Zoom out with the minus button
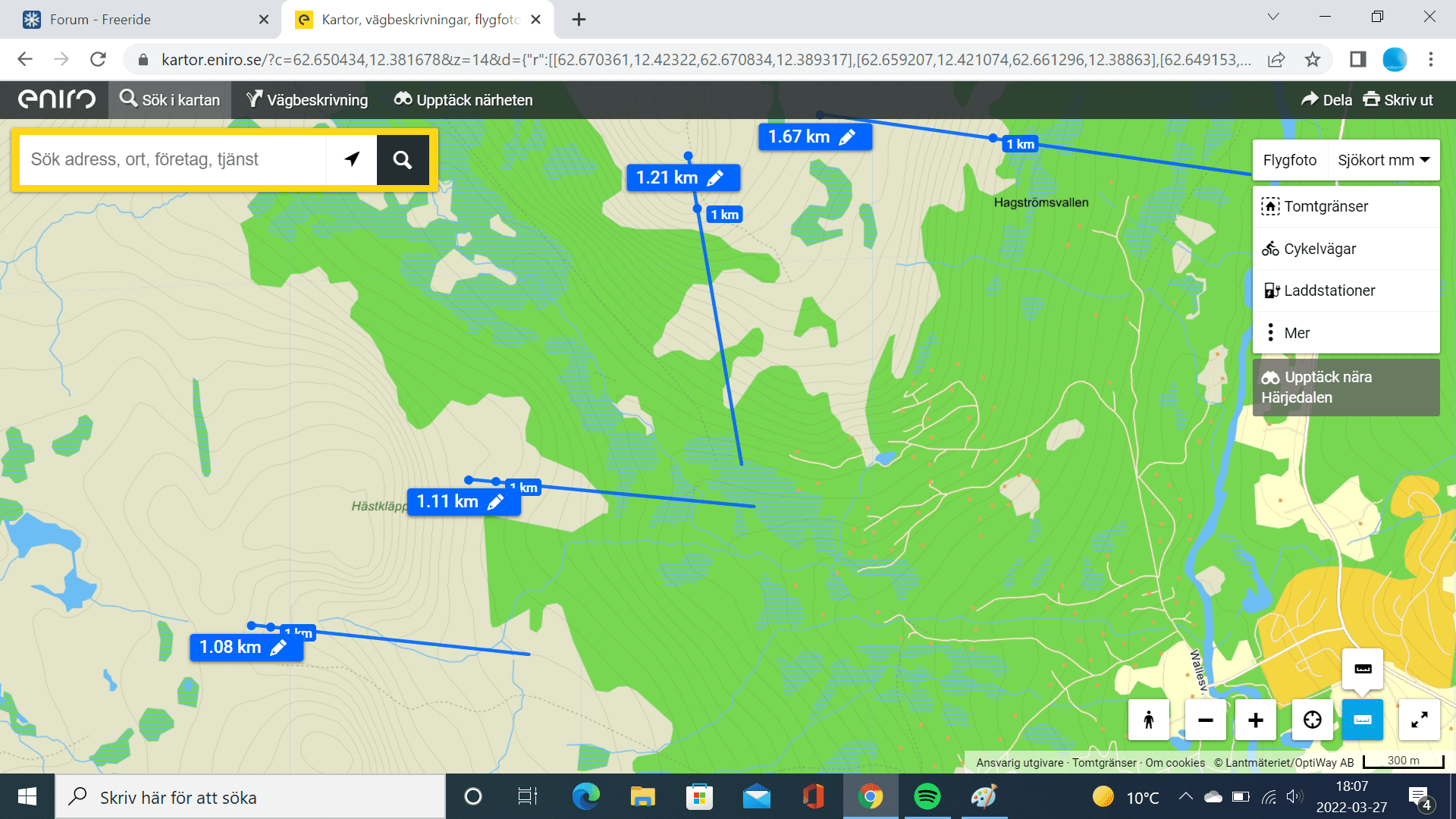This screenshot has width=1456, height=819. [x=1205, y=720]
